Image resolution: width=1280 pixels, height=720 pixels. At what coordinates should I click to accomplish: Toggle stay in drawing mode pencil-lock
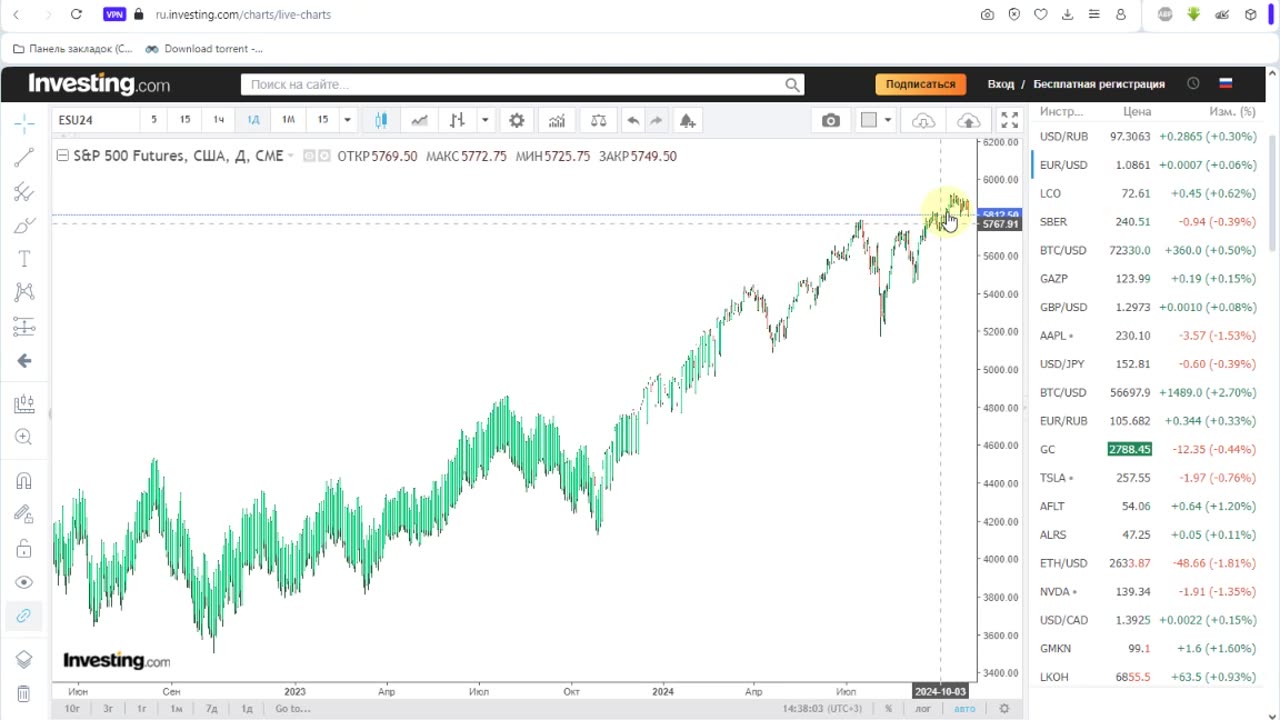click(24, 514)
